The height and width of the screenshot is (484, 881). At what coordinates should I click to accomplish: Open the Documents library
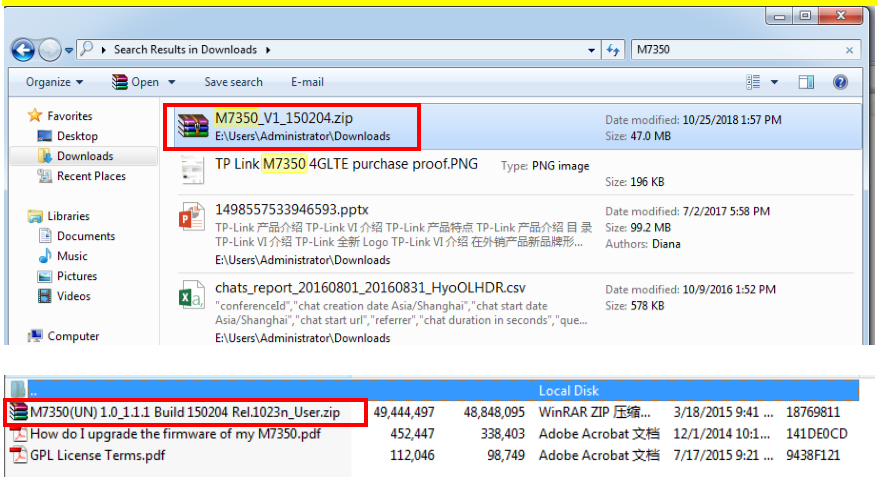coord(85,236)
